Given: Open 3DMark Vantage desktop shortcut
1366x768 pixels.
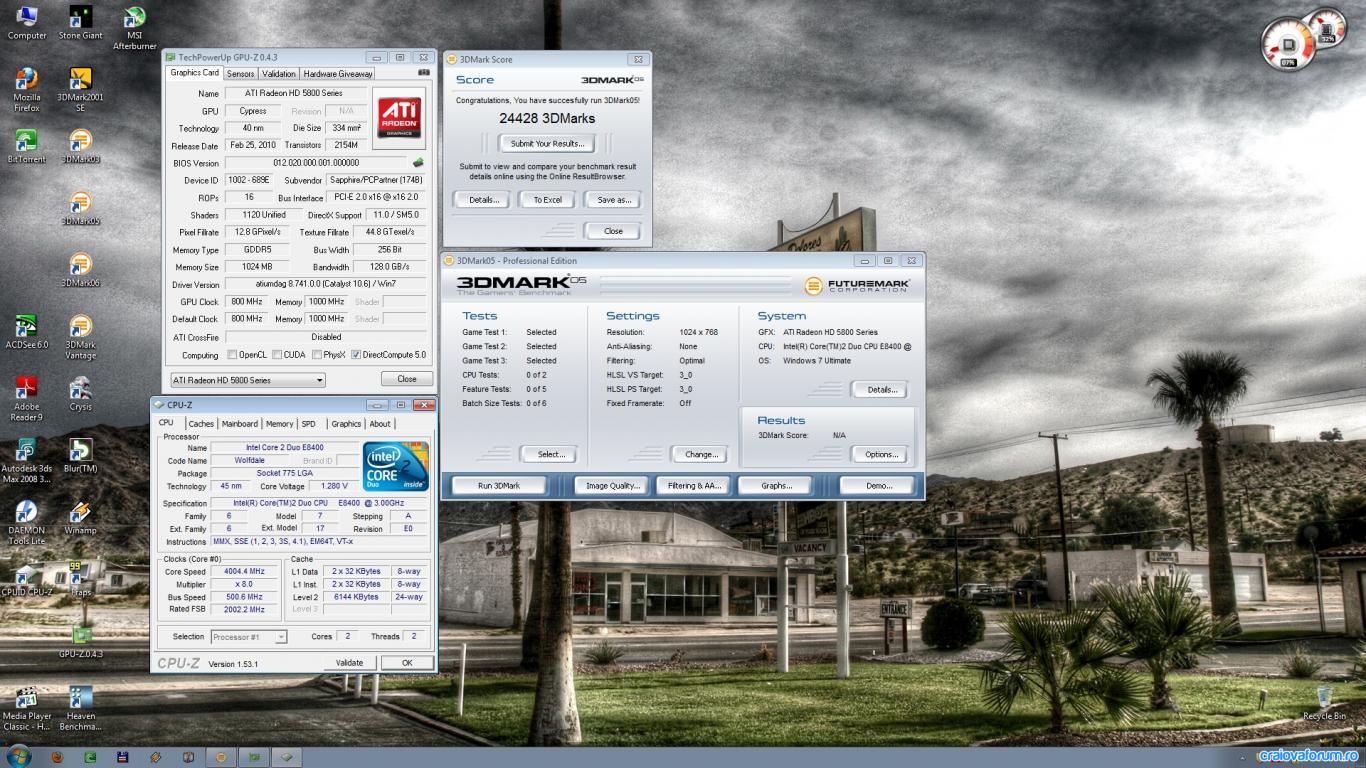Looking at the screenshot, I should click(x=80, y=338).
